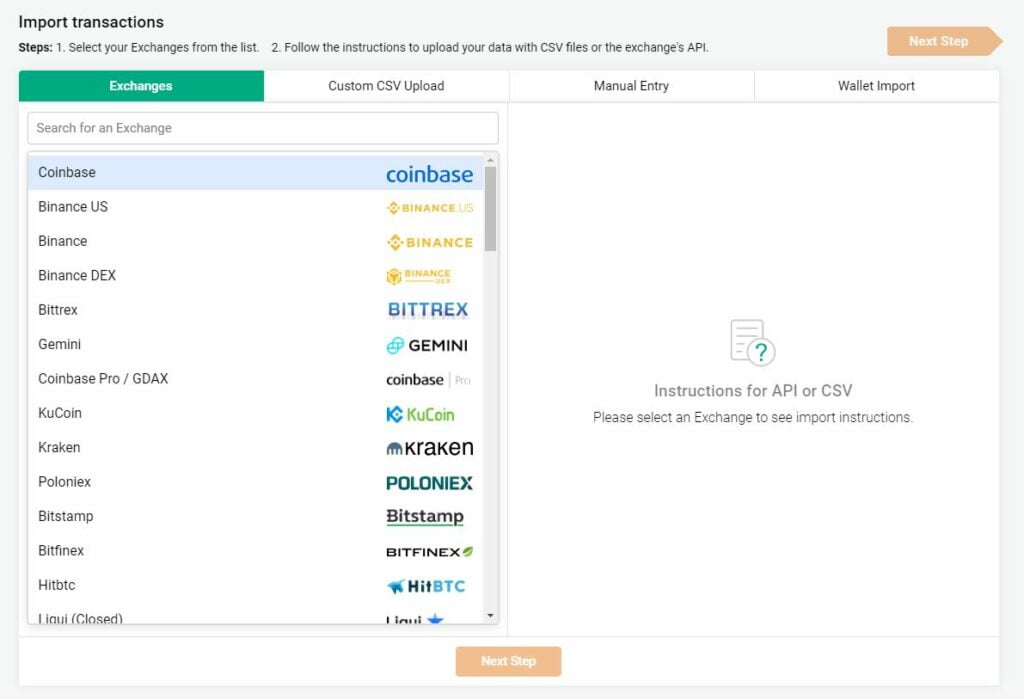Focus the Search for an Exchange field
The width and height of the screenshot is (1024, 699).
click(x=263, y=128)
